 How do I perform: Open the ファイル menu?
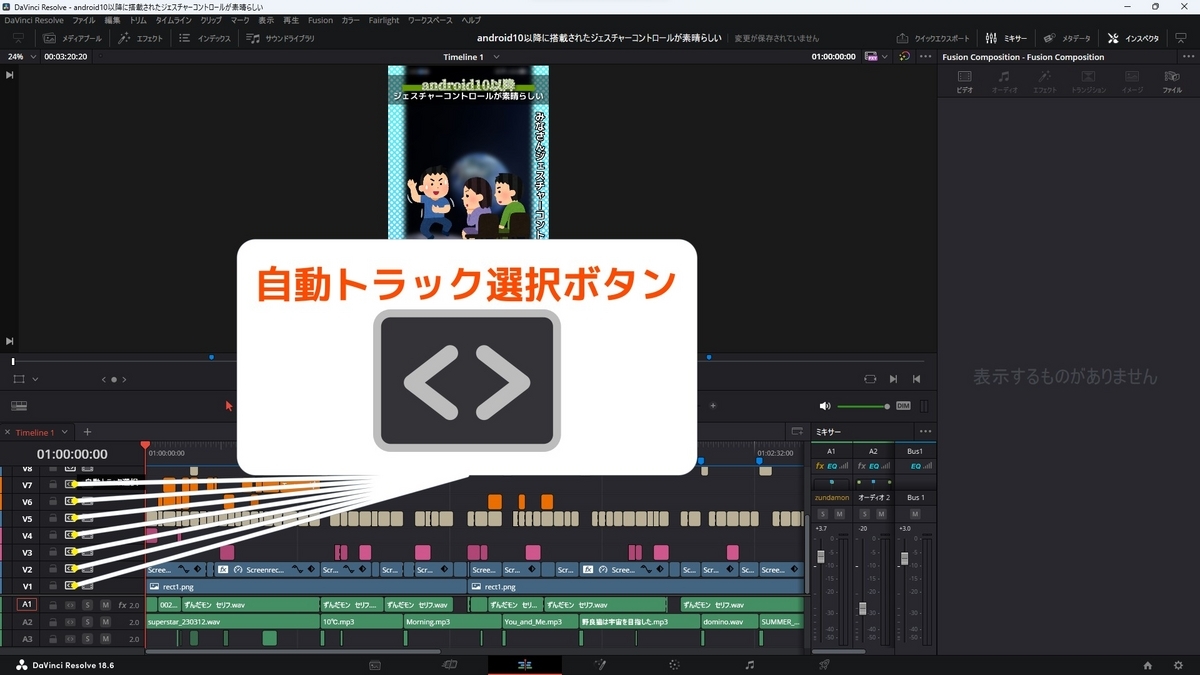tap(82, 19)
